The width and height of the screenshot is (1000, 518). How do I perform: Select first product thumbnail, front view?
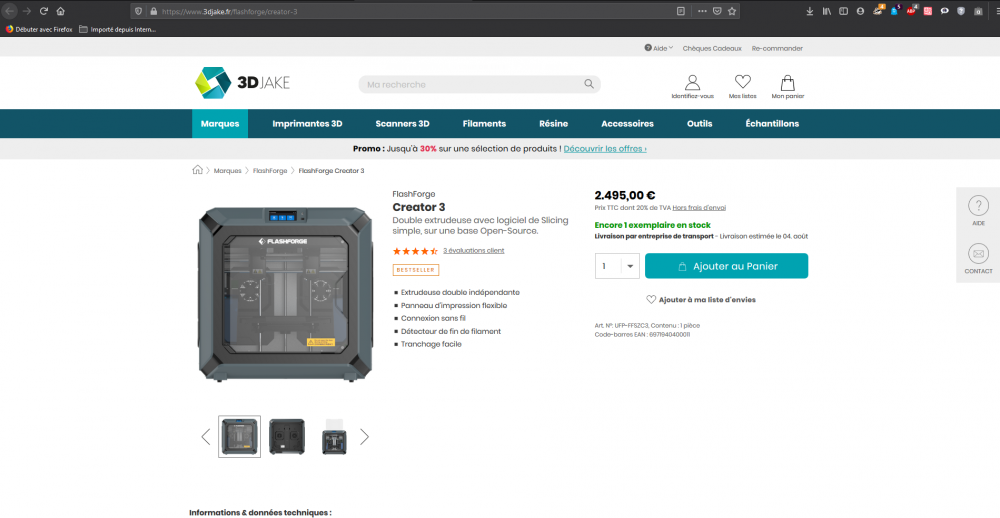[239, 436]
